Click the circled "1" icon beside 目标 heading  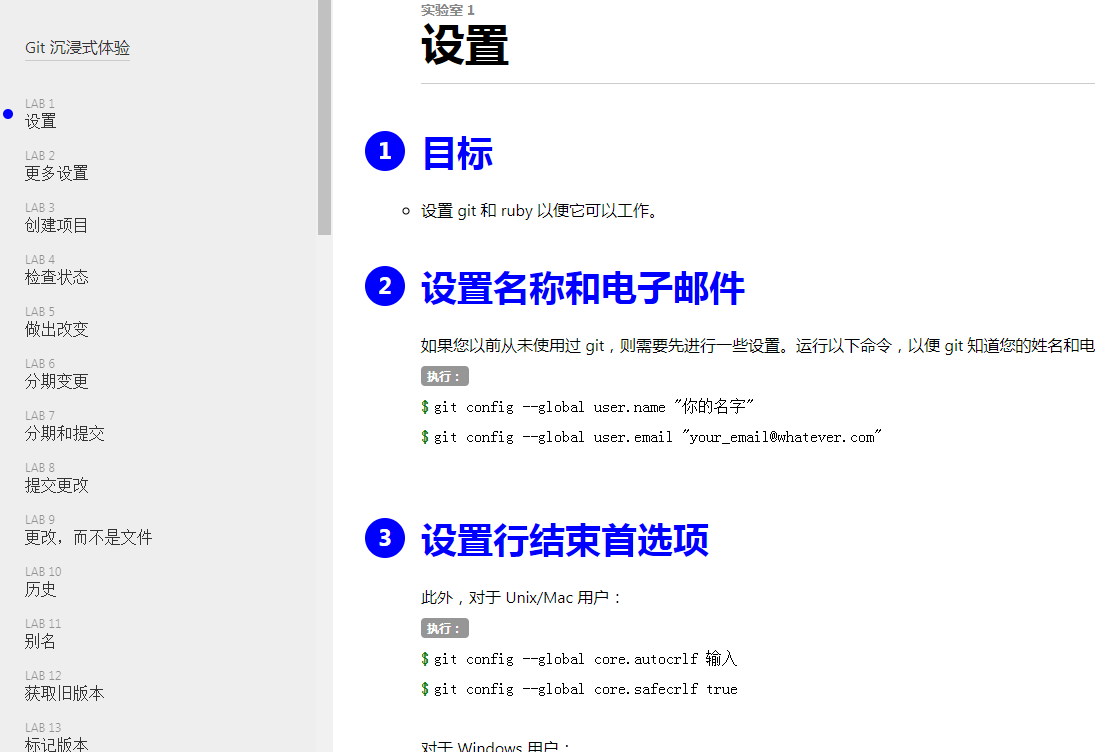pyautogui.click(x=385, y=151)
